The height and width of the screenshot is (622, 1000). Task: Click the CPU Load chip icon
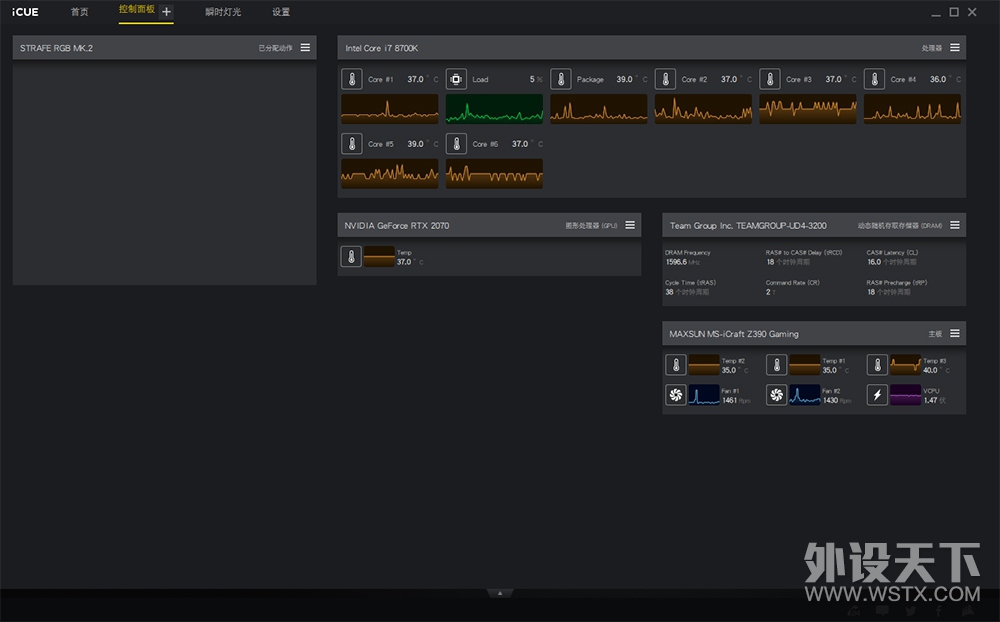click(456, 79)
